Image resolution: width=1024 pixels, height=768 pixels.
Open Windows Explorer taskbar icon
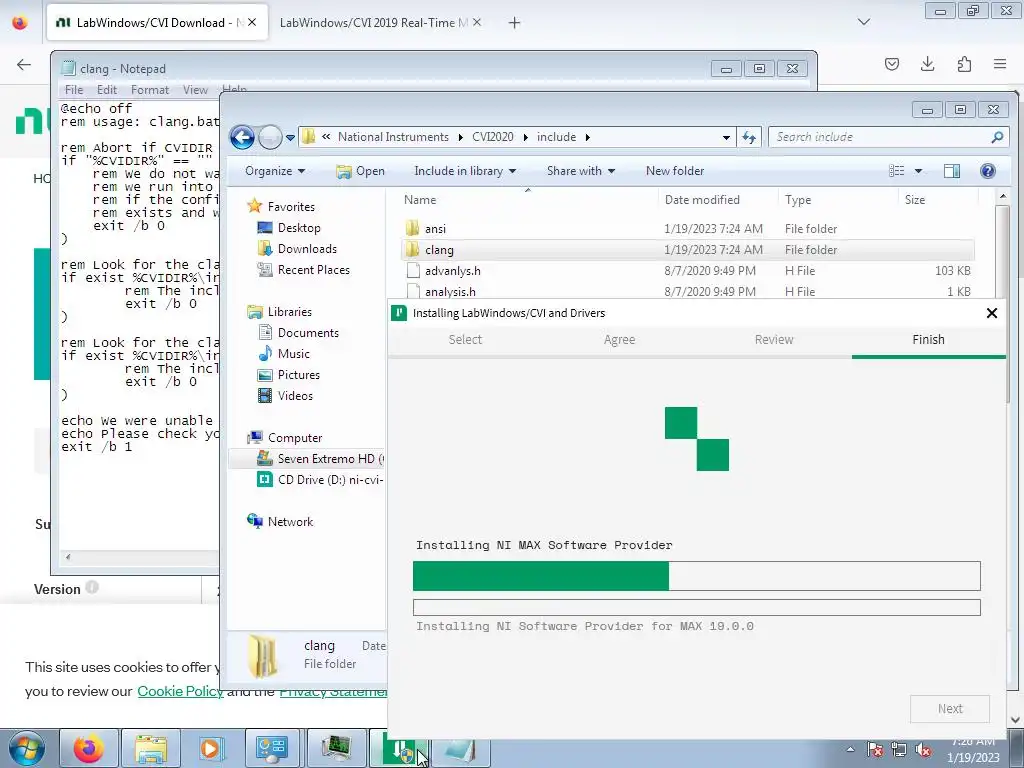(151, 748)
